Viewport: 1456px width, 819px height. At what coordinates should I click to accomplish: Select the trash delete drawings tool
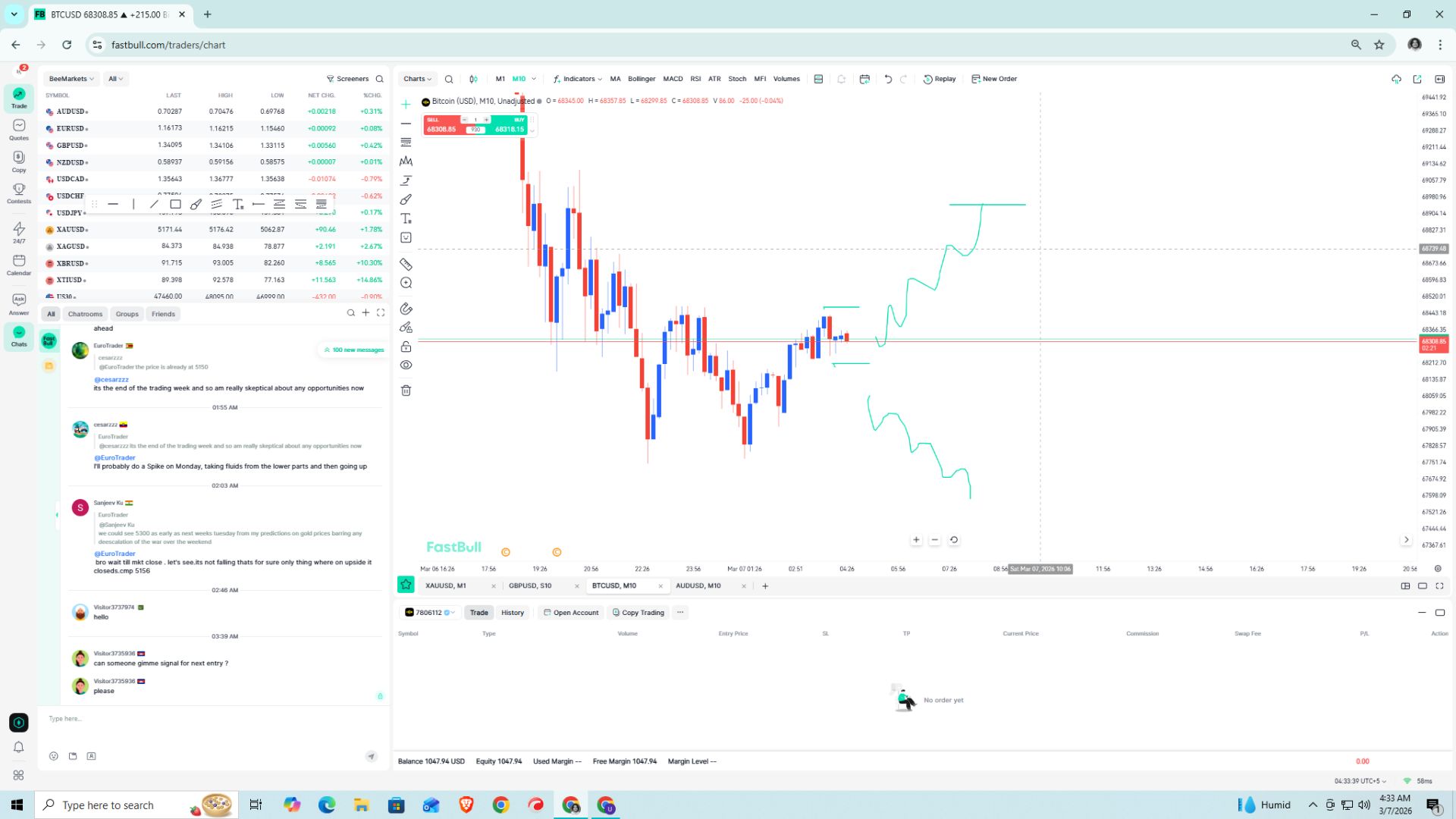point(406,391)
